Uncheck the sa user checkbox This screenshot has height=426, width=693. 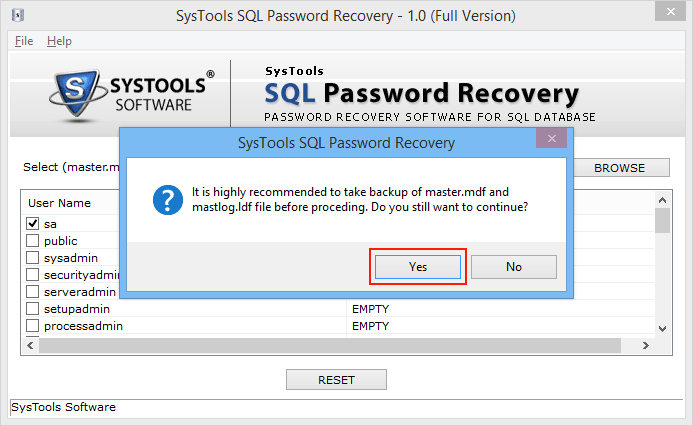click(33, 224)
